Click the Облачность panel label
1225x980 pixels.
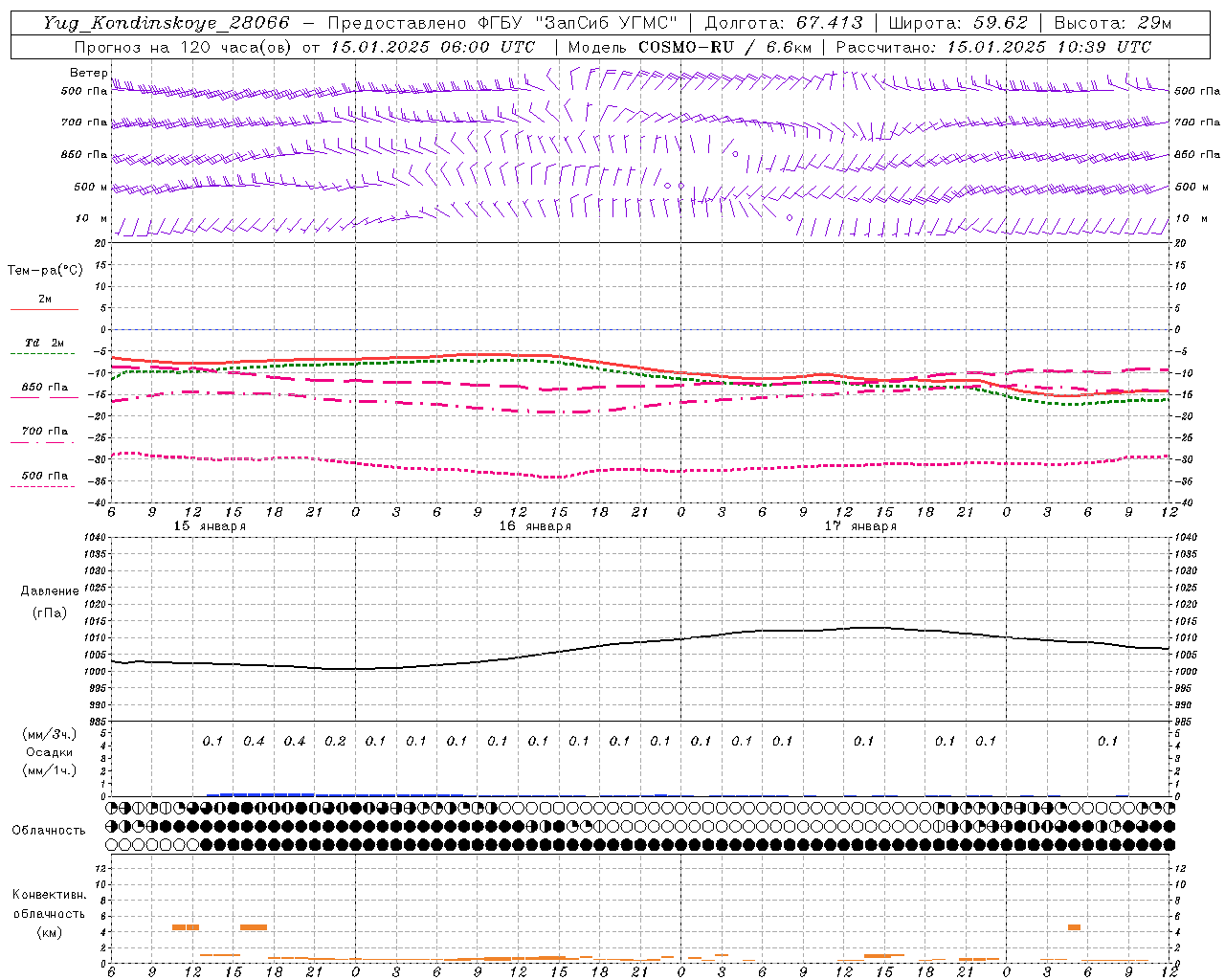(x=49, y=830)
